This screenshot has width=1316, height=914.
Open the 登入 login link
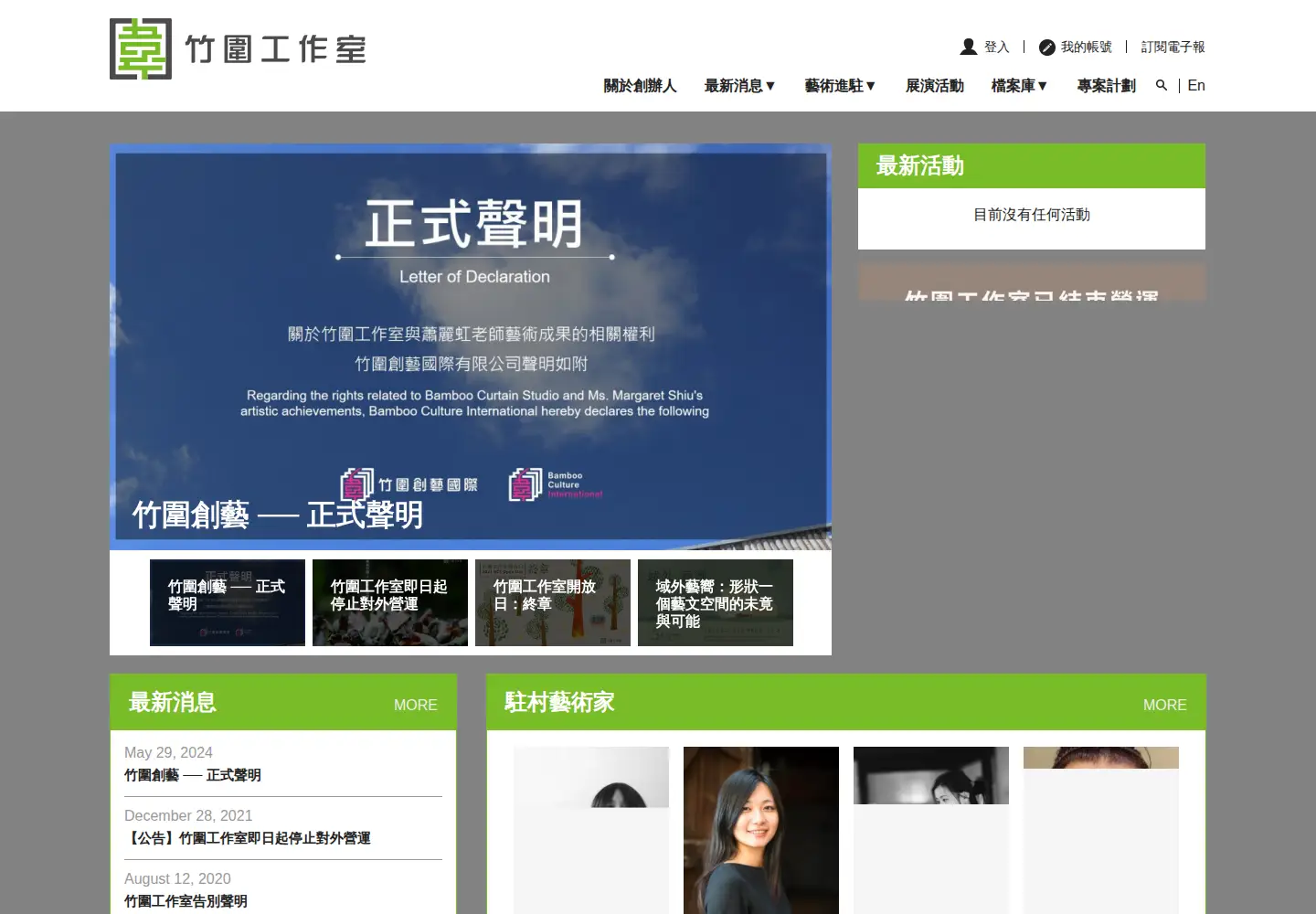(996, 47)
